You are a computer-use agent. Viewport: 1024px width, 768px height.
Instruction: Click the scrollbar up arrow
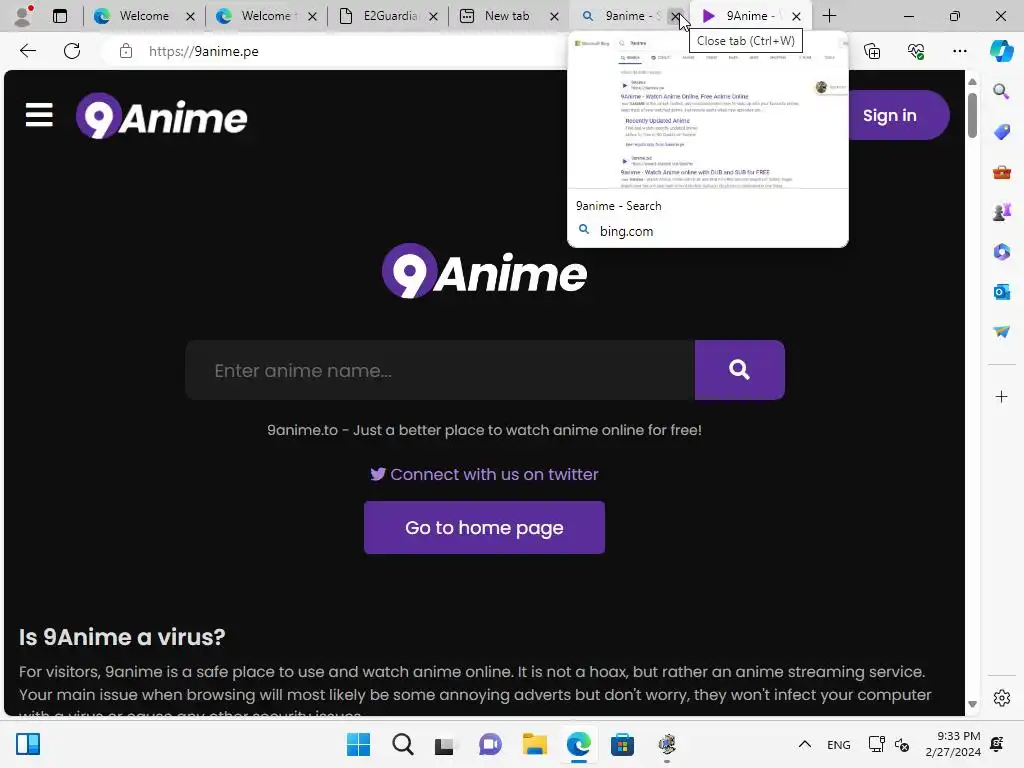coord(972,82)
